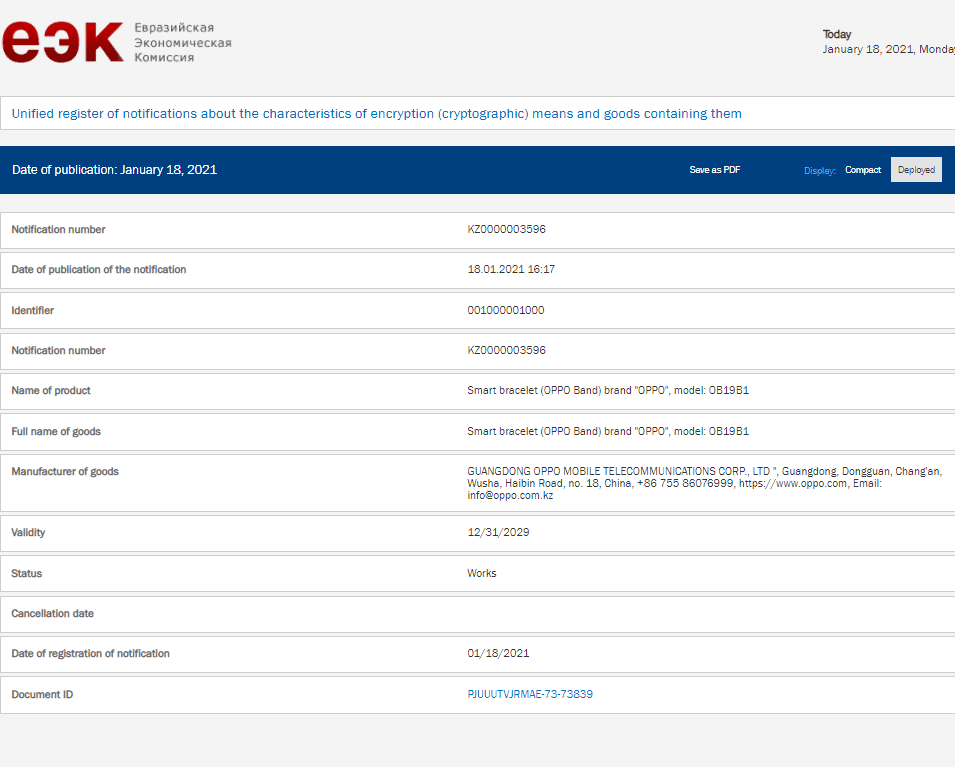Select the Identifier value 001000001000

tap(505, 310)
